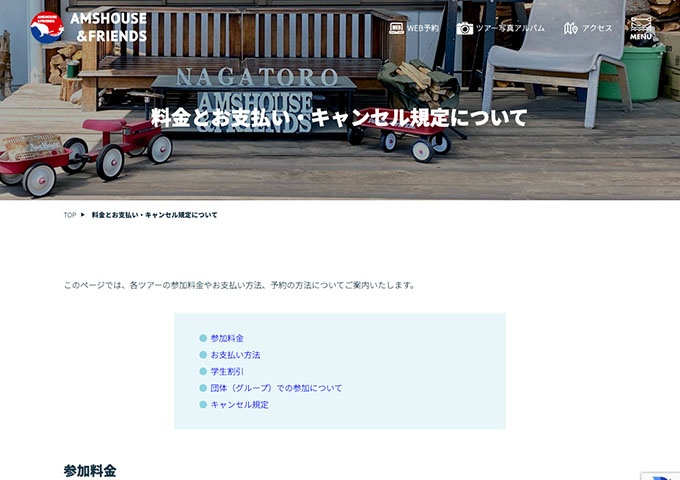This screenshot has width=680, height=480.
Task: Click the bullet dot beside 参加料金
Action: 203,338
